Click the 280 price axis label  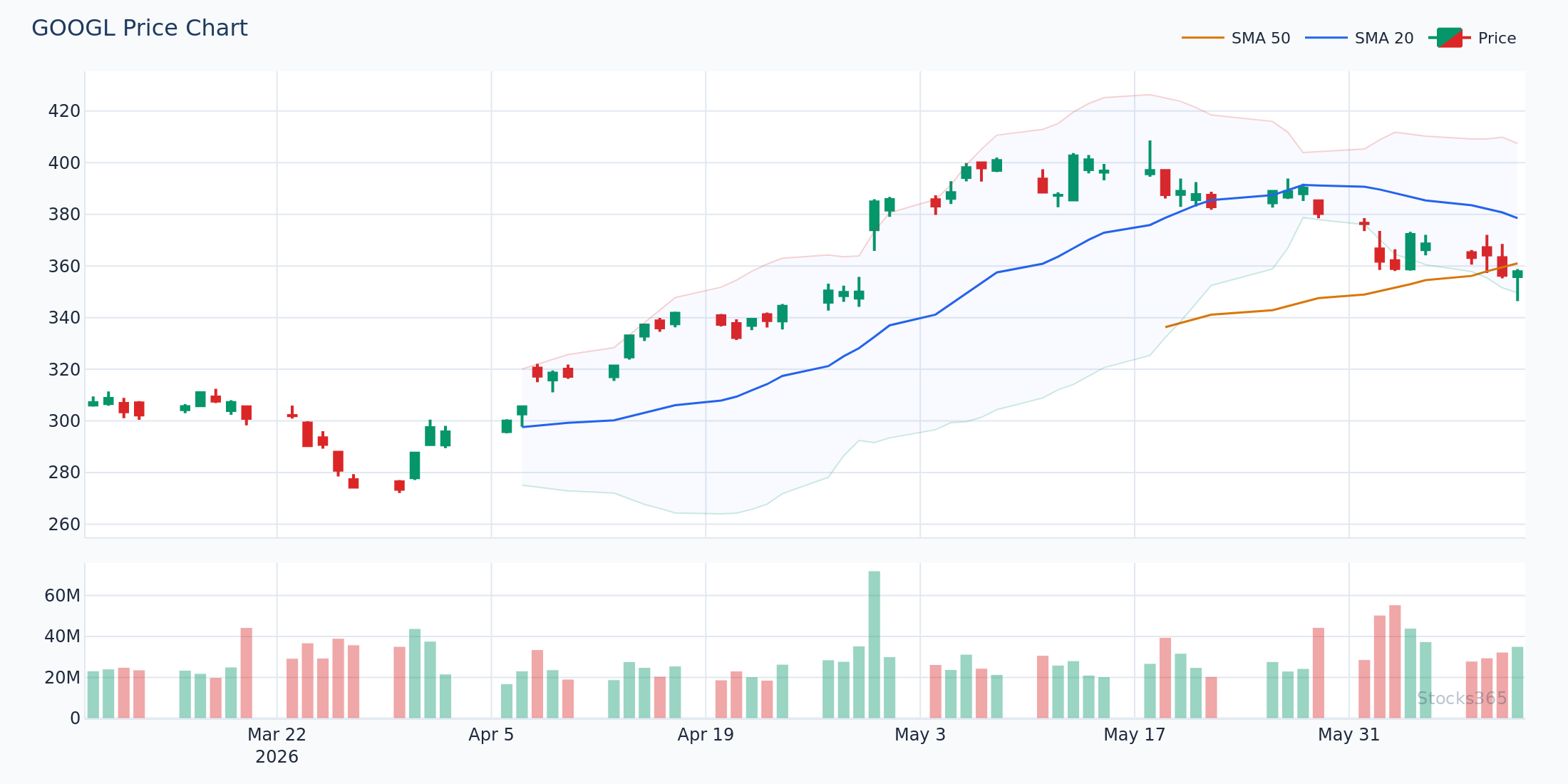coord(64,473)
